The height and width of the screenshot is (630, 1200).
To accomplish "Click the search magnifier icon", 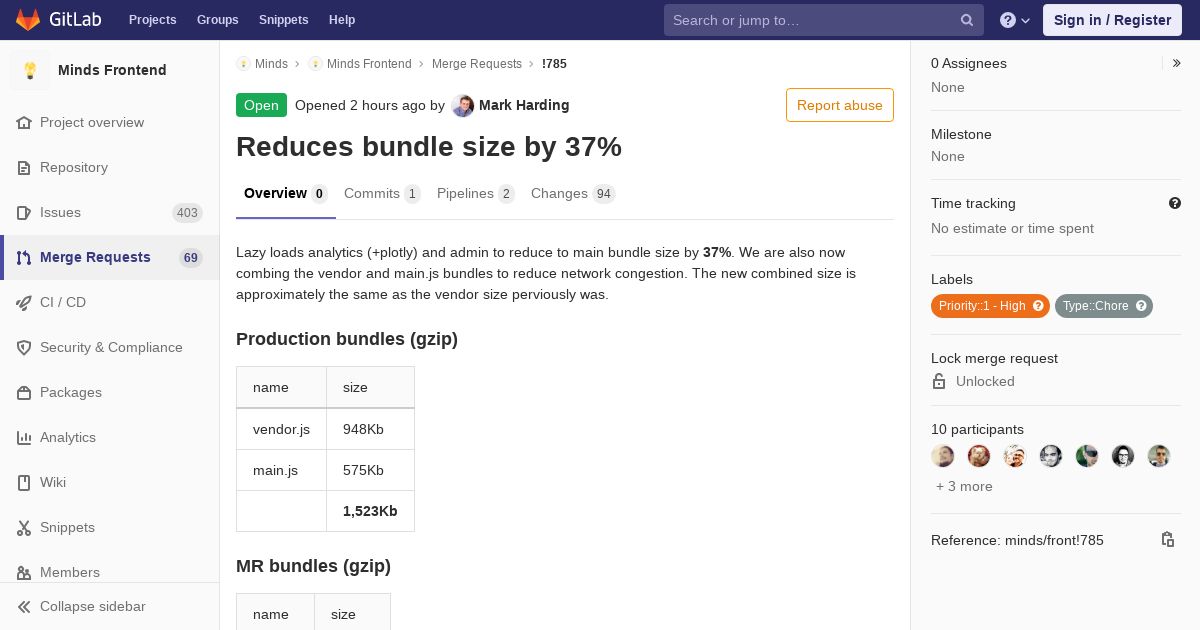I will (967, 20).
